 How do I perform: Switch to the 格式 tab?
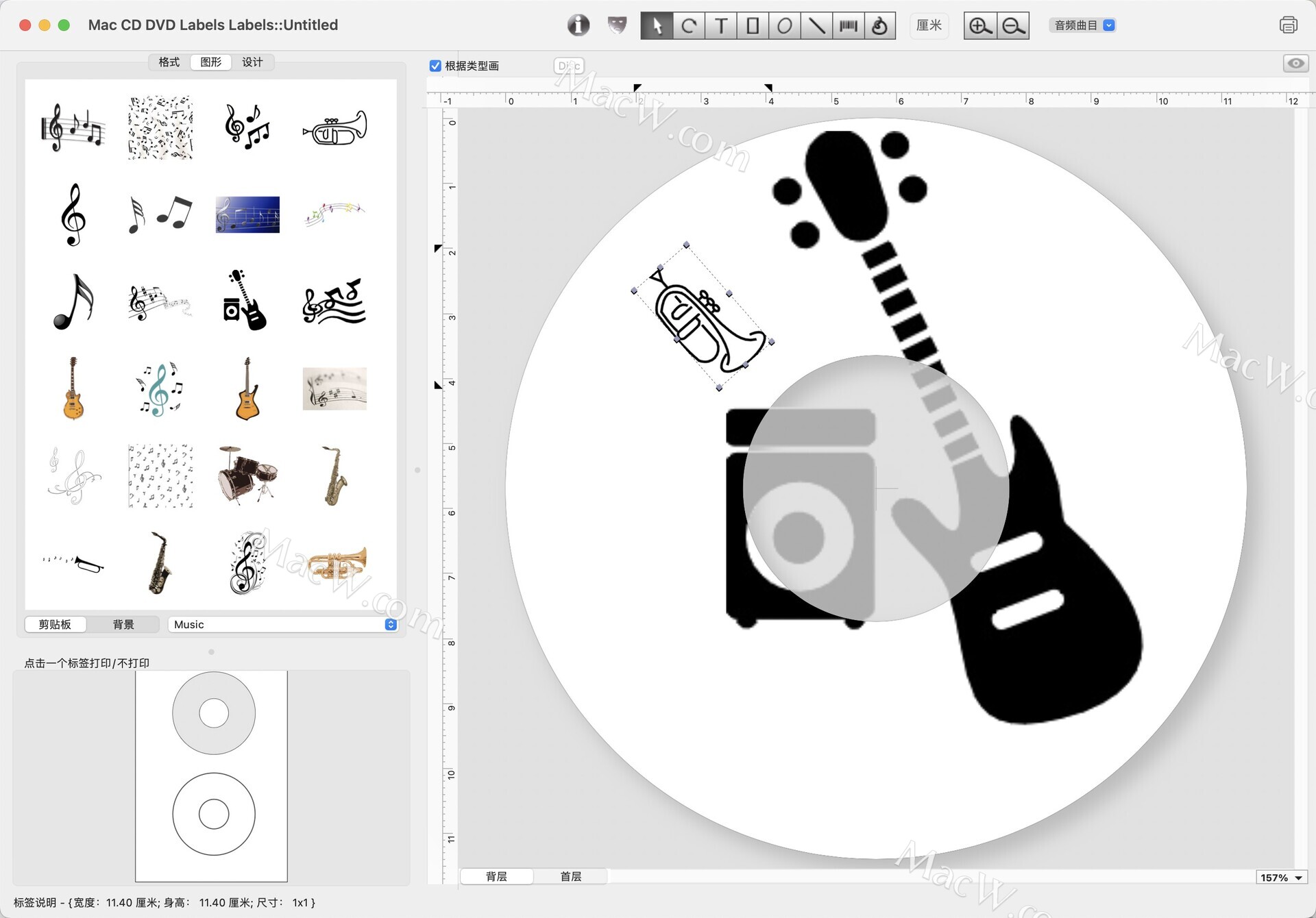[x=169, y=62]
